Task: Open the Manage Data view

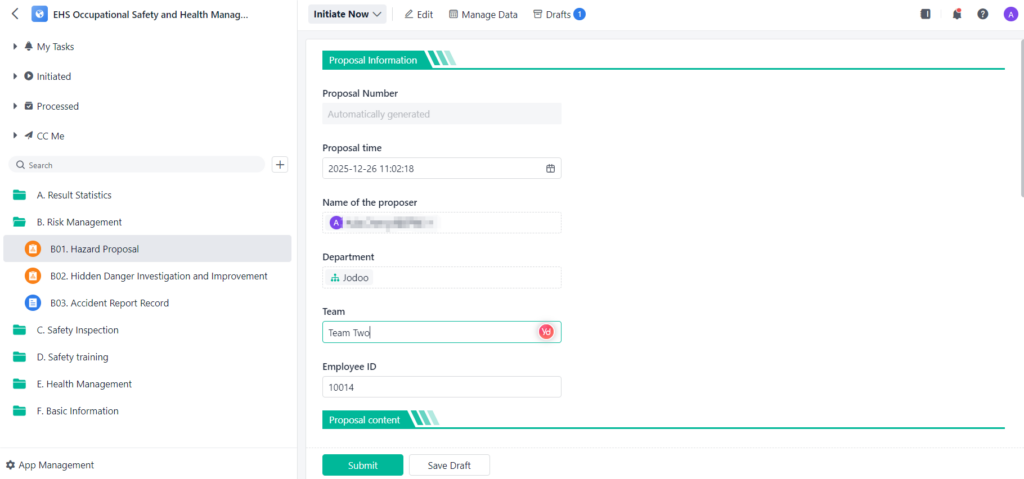Action: 483,15
